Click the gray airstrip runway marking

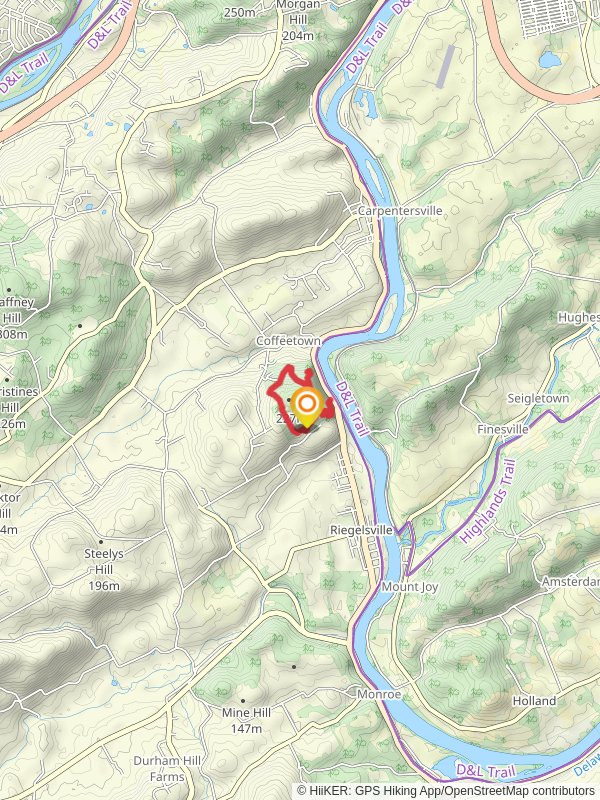pos(446,66)
